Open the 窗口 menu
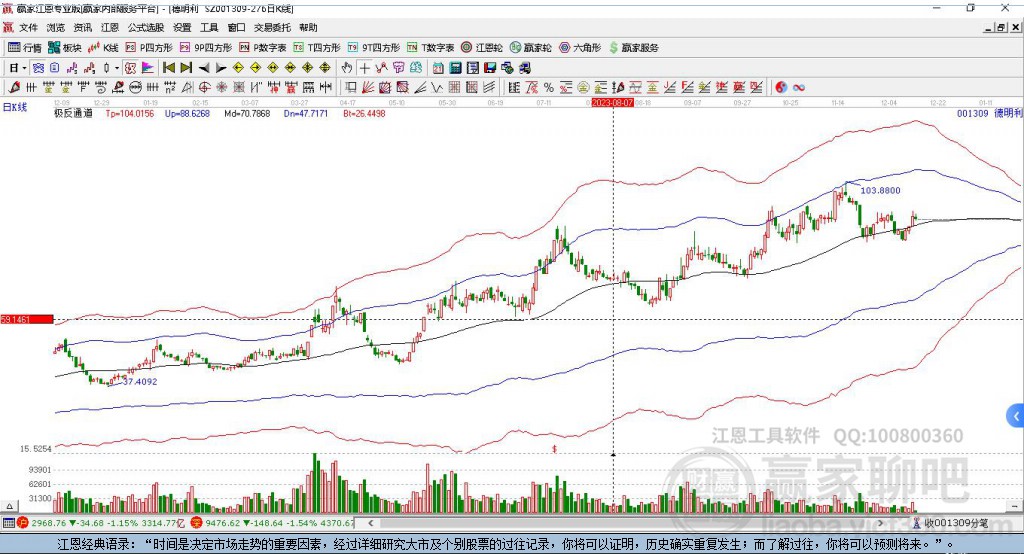The height and width of the screenshot is (554, 1024). (236, 27)
